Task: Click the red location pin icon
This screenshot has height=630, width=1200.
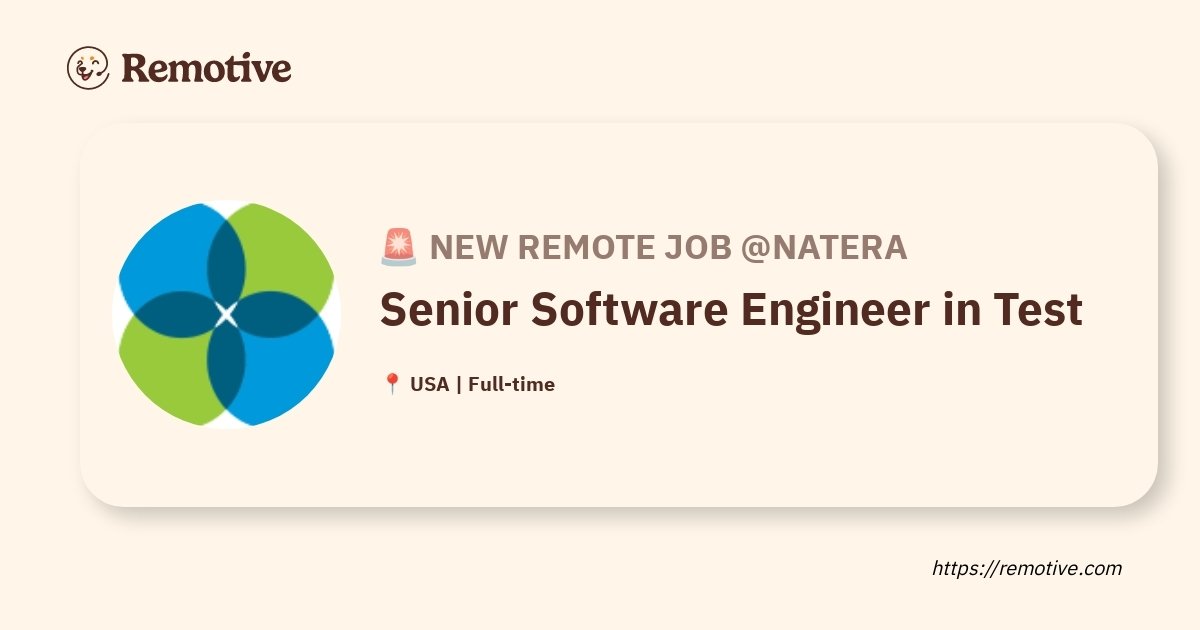Action: (392, 384)
